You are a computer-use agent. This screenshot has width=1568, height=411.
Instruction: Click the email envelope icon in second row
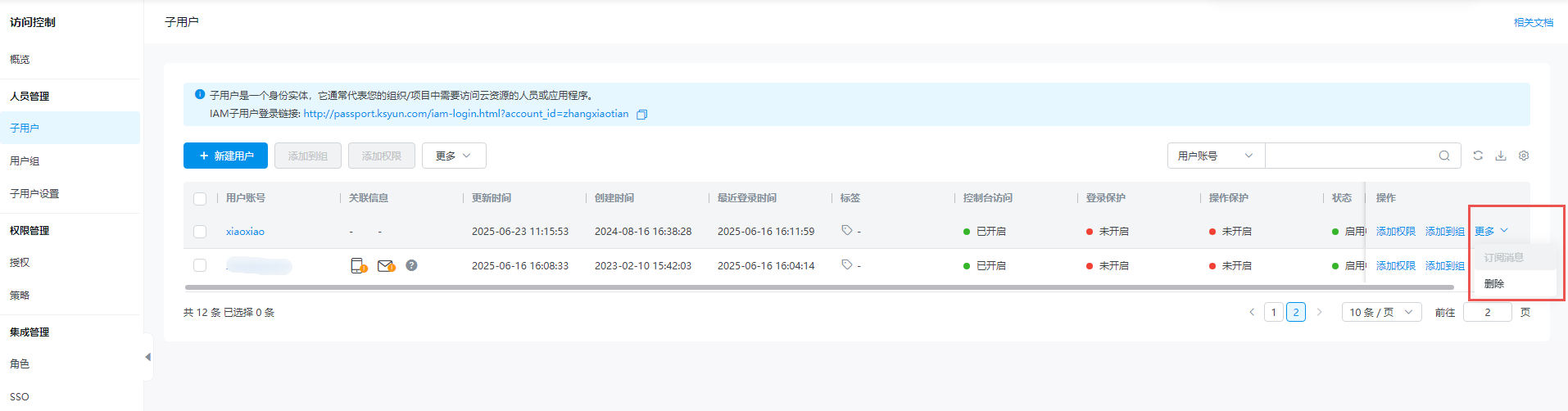(386, 265)
